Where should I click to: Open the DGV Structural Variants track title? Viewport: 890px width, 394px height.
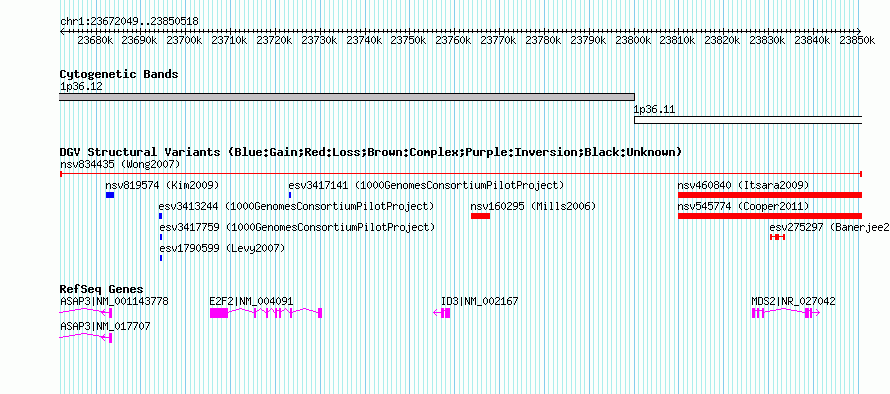tap(371, 152)
